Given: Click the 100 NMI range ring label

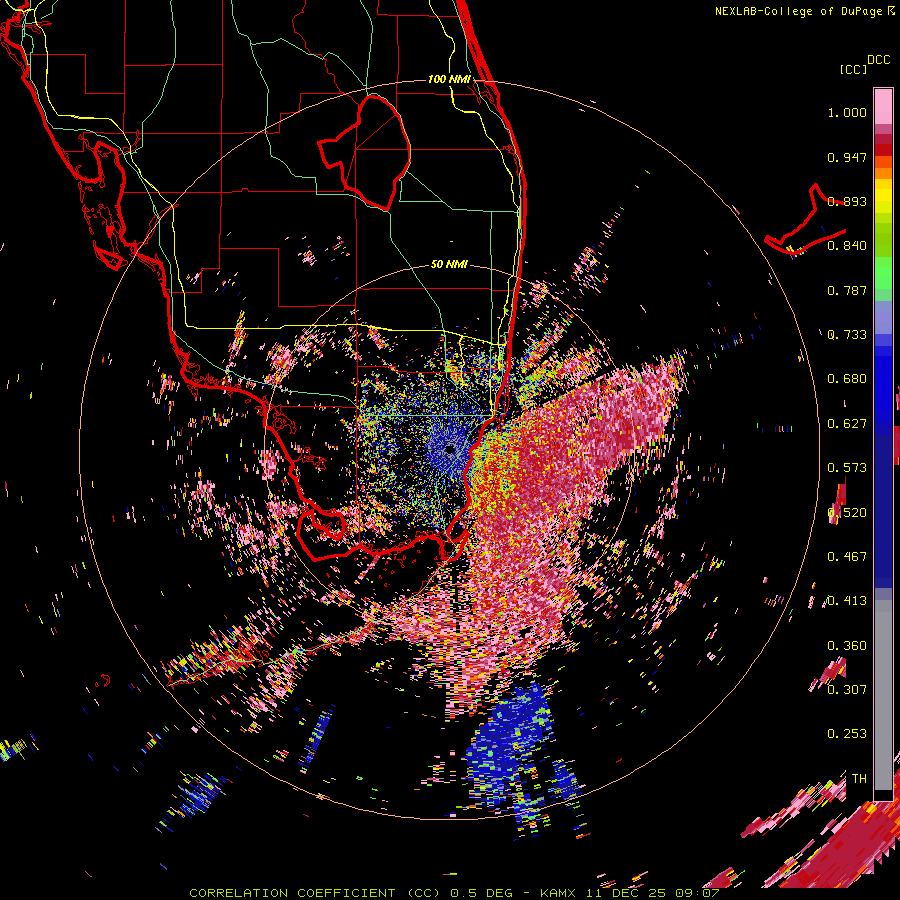Looking at the screenshot, I should click(449, 79).
